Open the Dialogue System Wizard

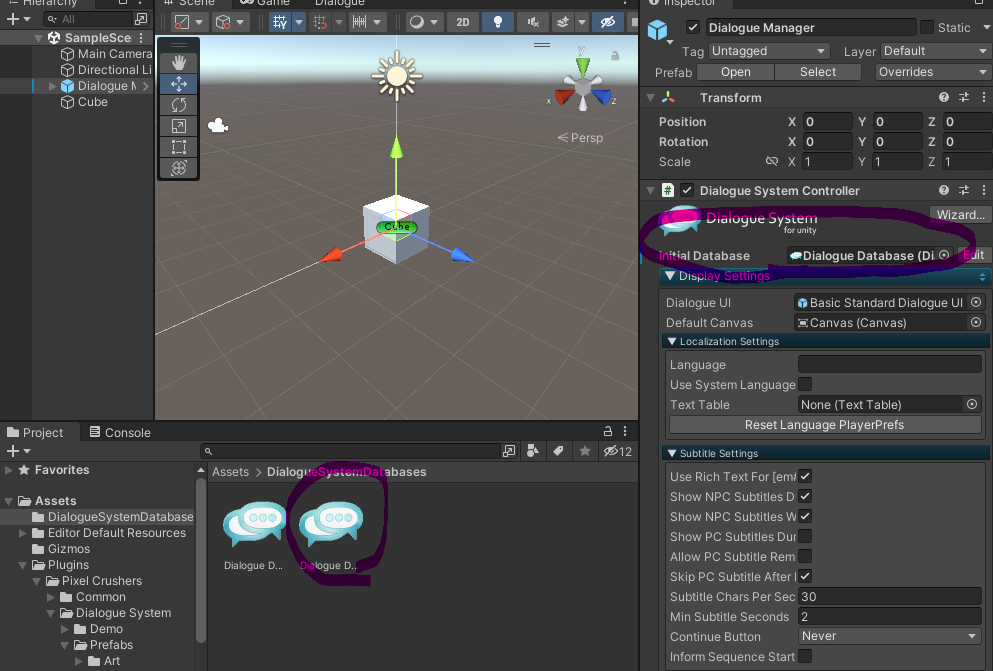[x=960, y=215]
